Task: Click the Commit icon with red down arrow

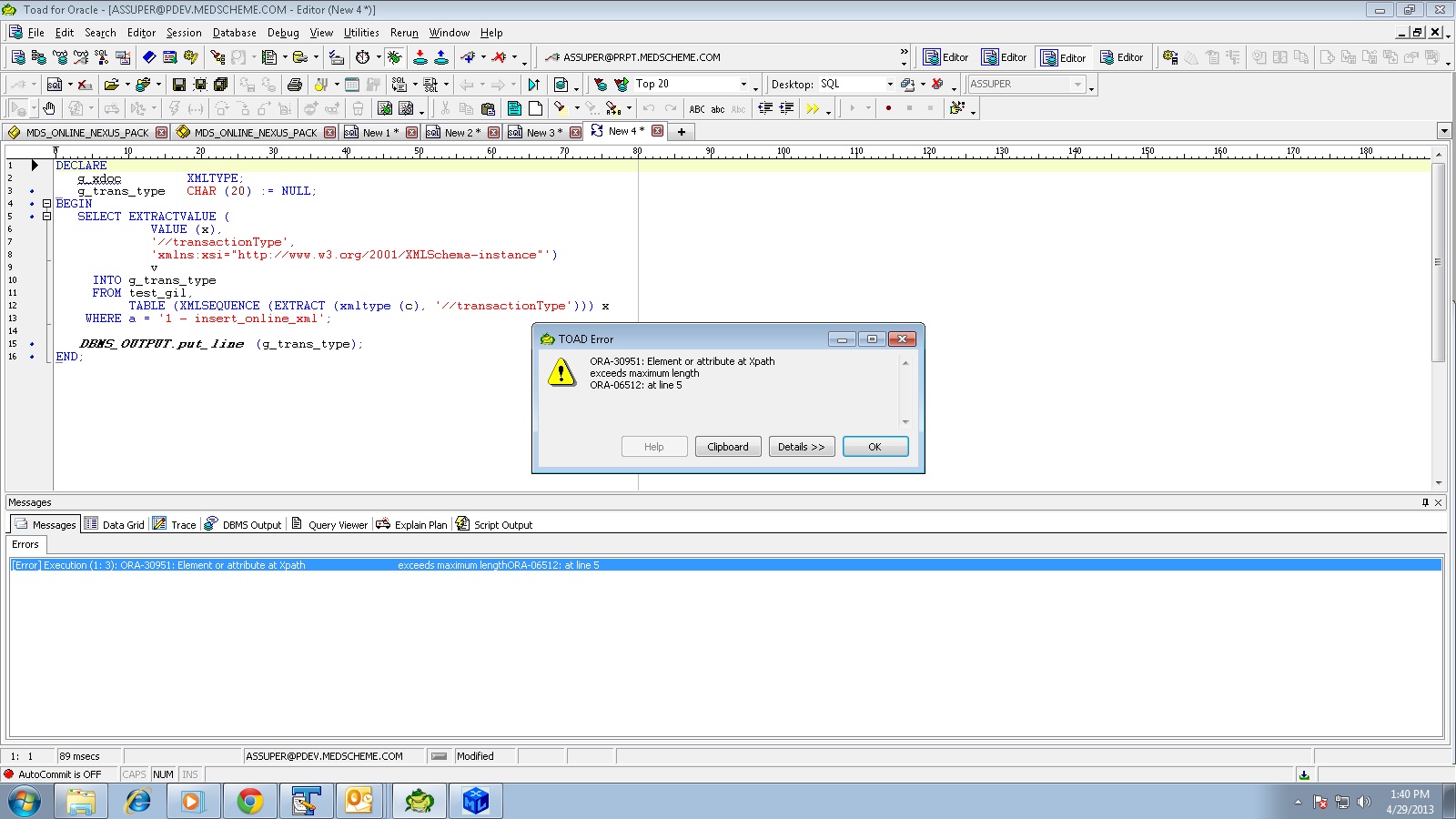Action: click(x=420, y=57)
